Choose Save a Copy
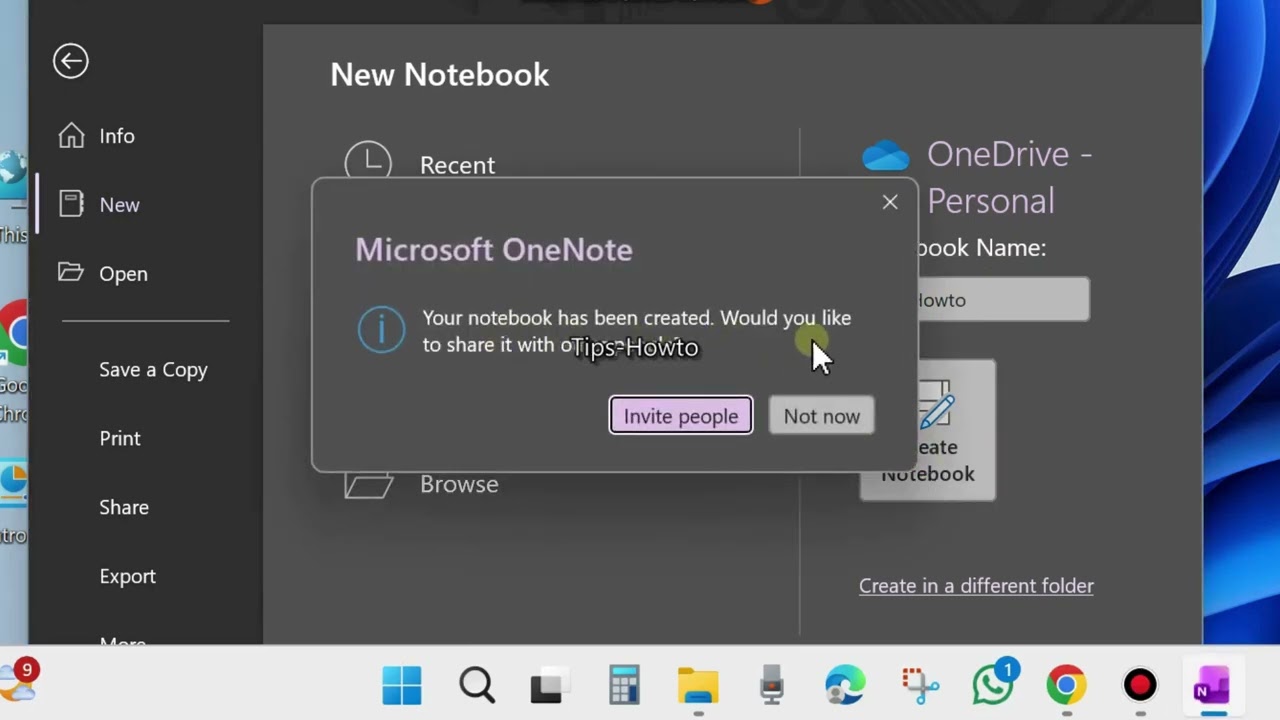 153,370
